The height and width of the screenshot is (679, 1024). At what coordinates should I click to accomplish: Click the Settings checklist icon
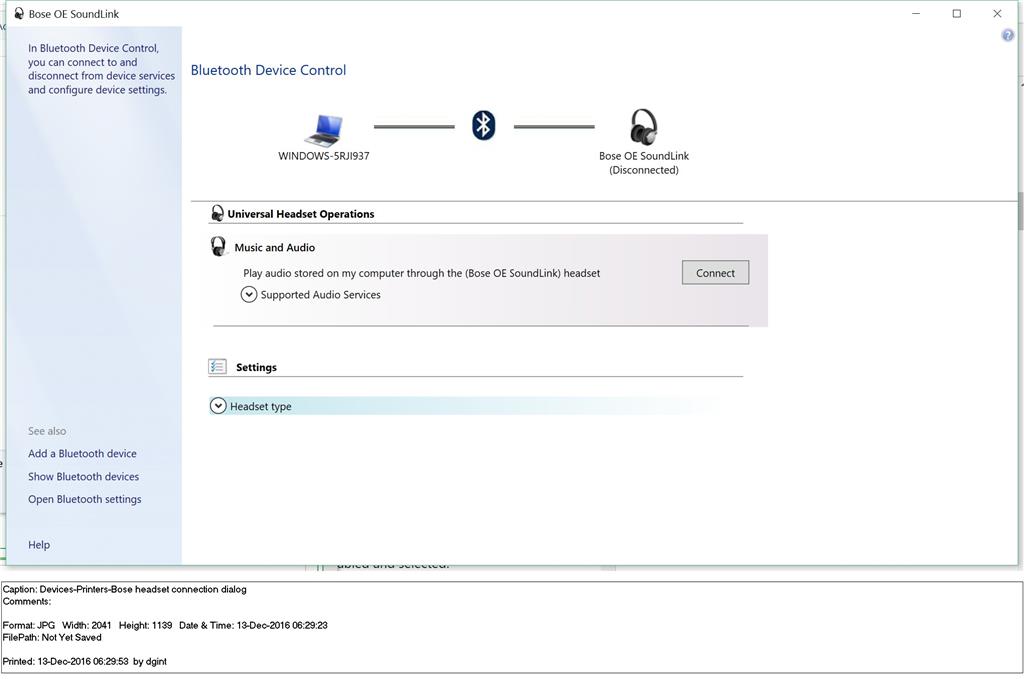[217, 366]
